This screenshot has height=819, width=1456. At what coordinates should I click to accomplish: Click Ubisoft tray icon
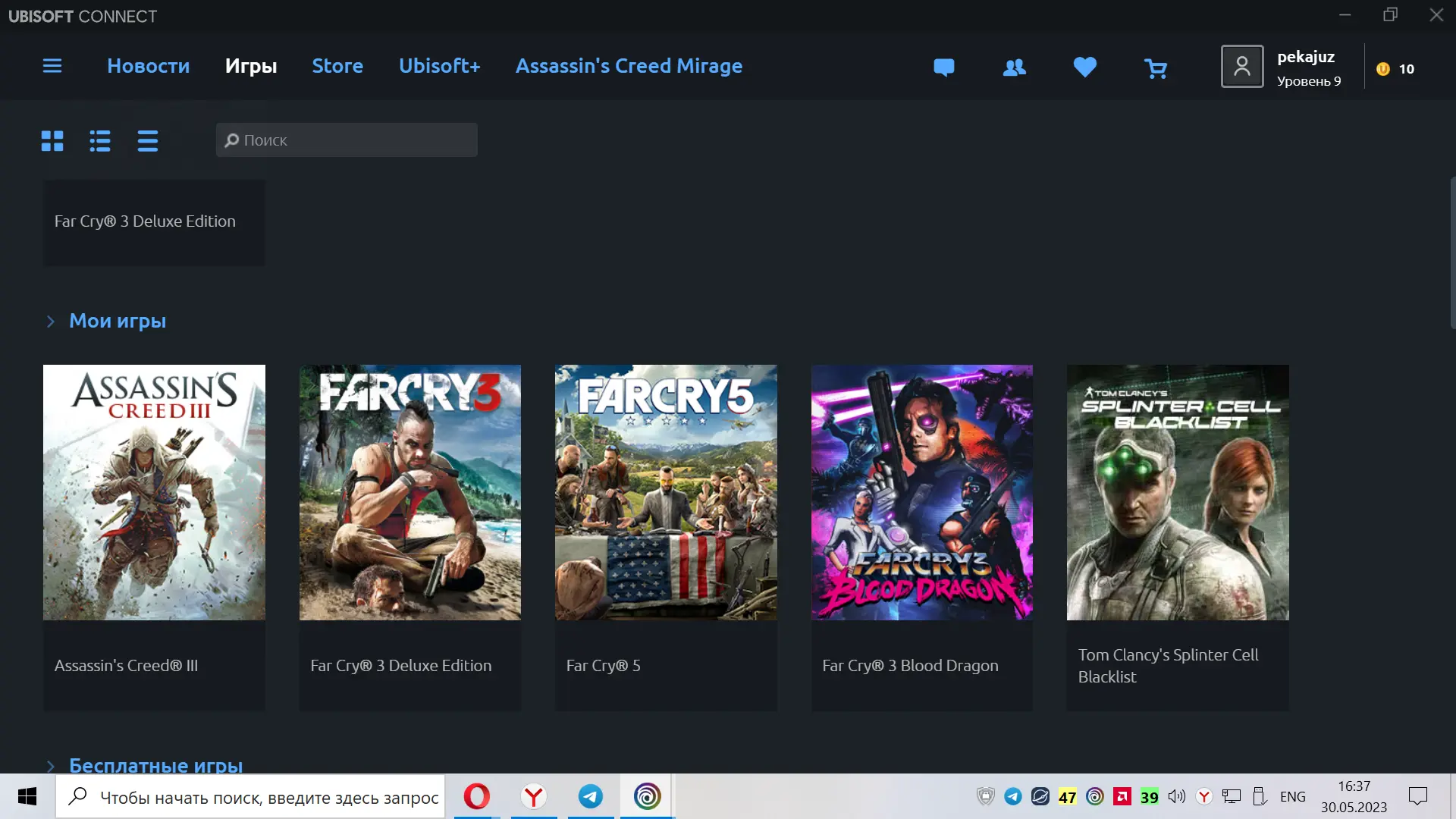(1095, 796)
